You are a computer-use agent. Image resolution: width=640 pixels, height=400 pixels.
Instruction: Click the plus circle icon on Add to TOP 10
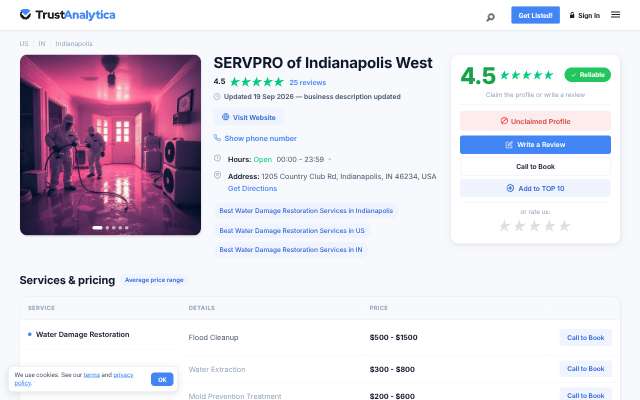[510, 188]
